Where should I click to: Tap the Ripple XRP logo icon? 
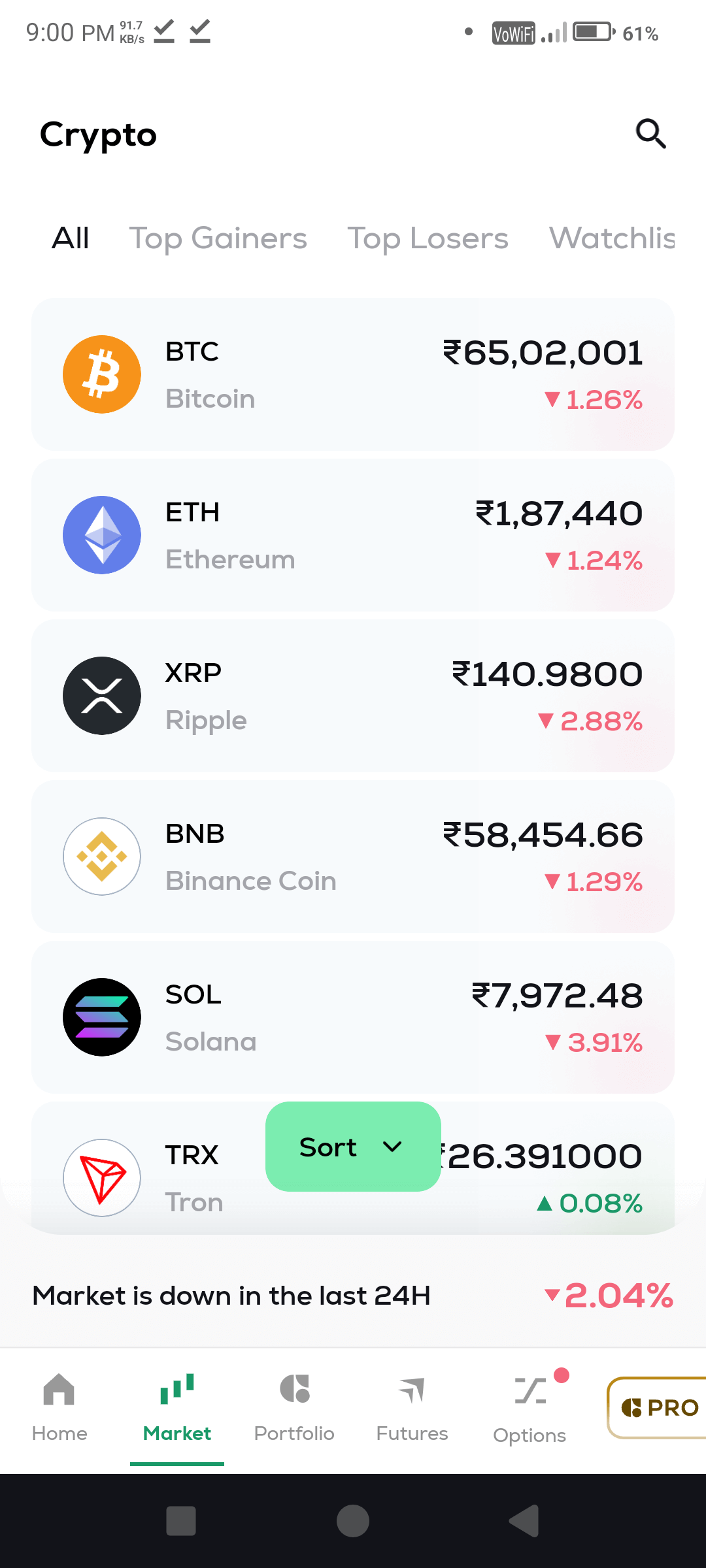102,696
